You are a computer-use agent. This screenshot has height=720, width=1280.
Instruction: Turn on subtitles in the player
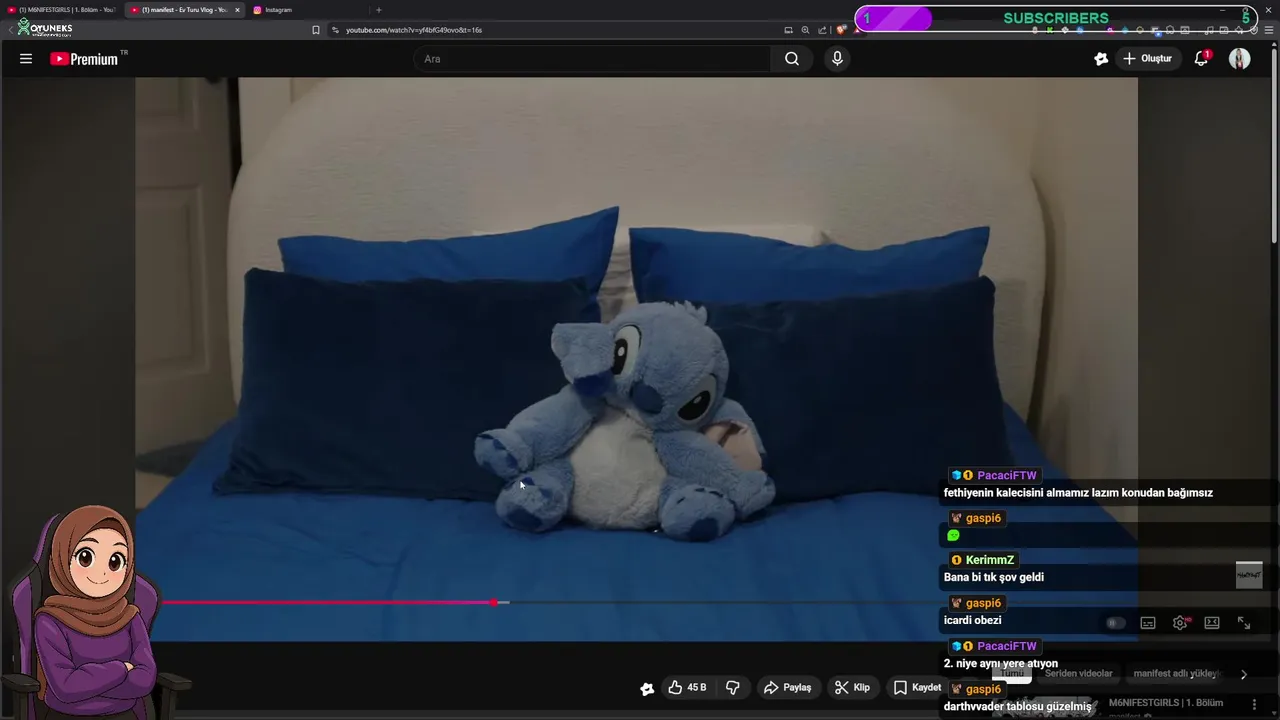click(x=1148, y=623)
